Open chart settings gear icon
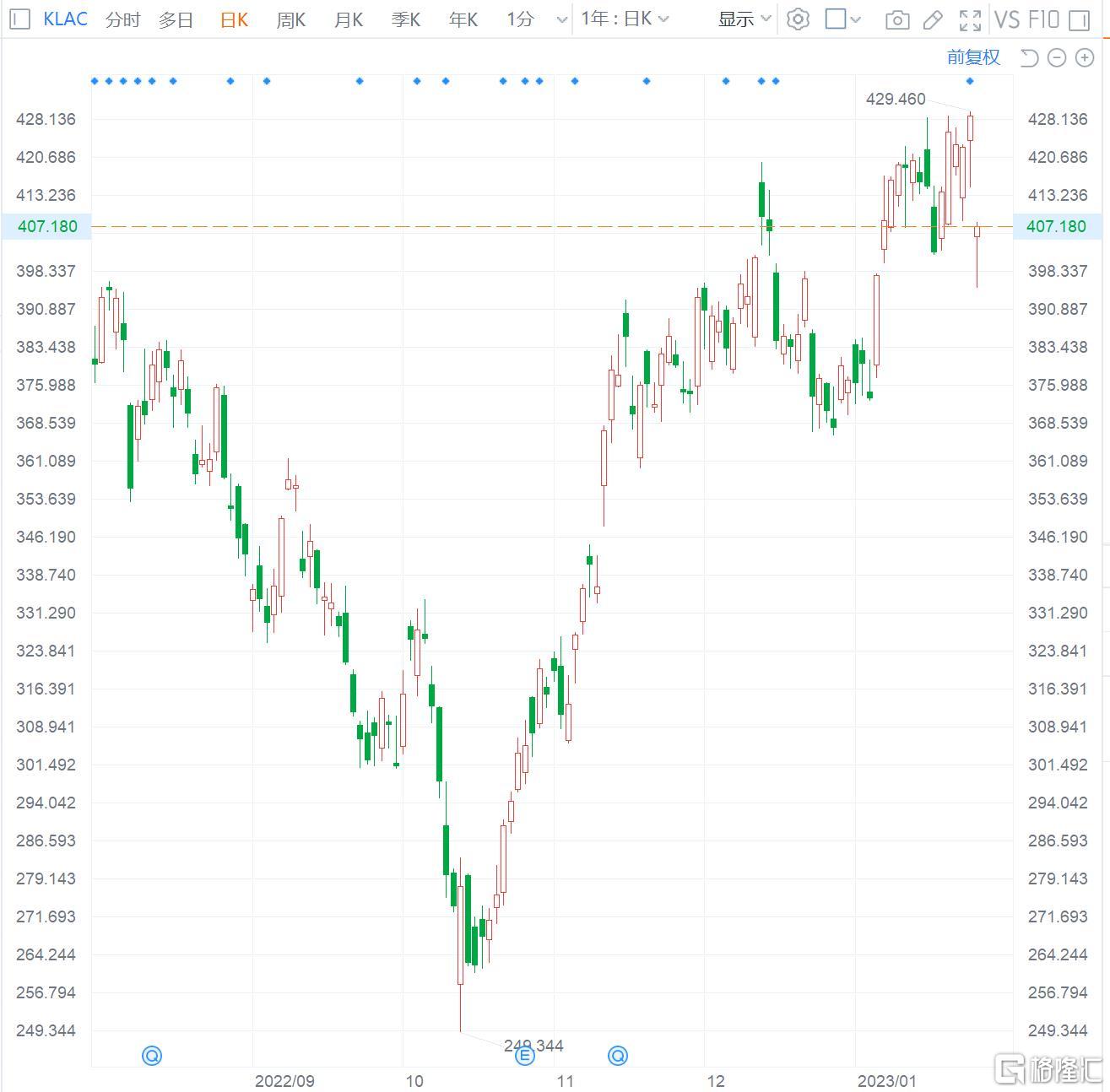This screenshot has width=1110, height=1092. click(x=798, y=19)
